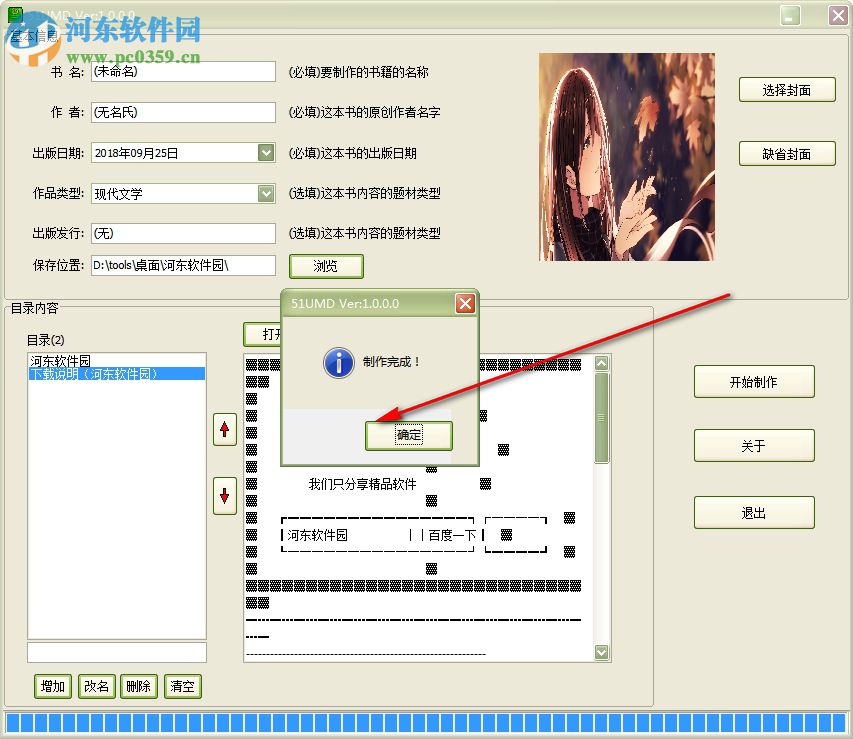Image resolution: width=853 pixels, height=739 pixels.
Task: Click the blue progress bar at the bottom
Action: point(426,722)
